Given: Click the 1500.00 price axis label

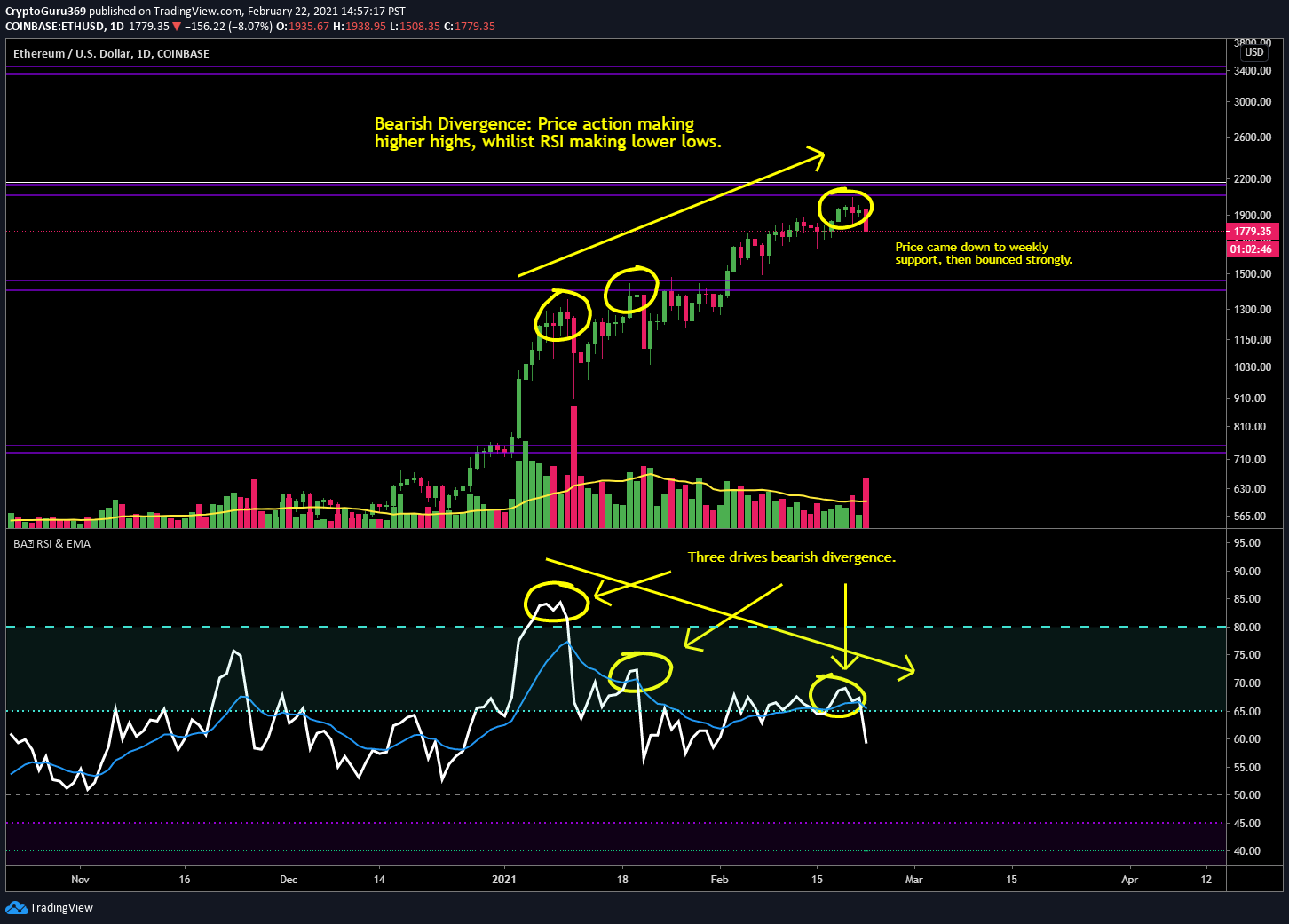Looking at the screenshot, I should click(1253, 274).
